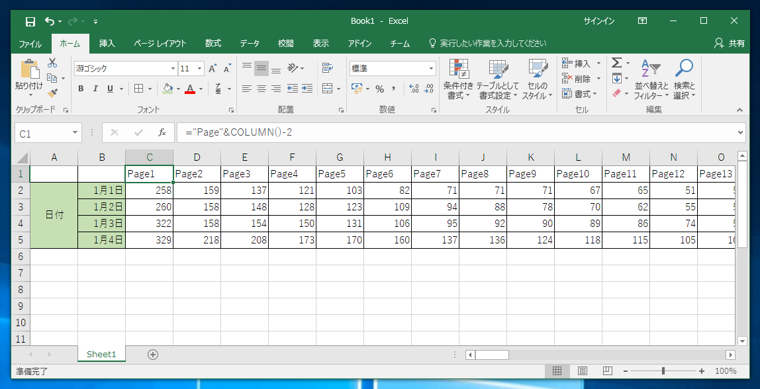
Task: Increase font size with large A icon
Action: [213, 69]
